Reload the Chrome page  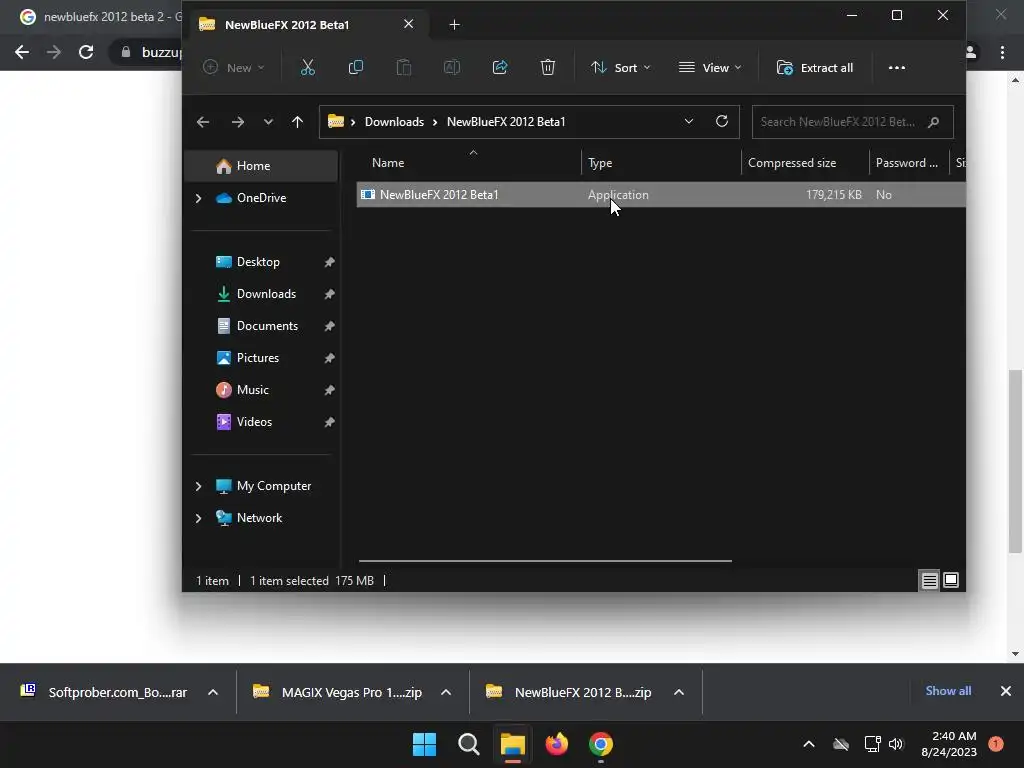point(86,52)
